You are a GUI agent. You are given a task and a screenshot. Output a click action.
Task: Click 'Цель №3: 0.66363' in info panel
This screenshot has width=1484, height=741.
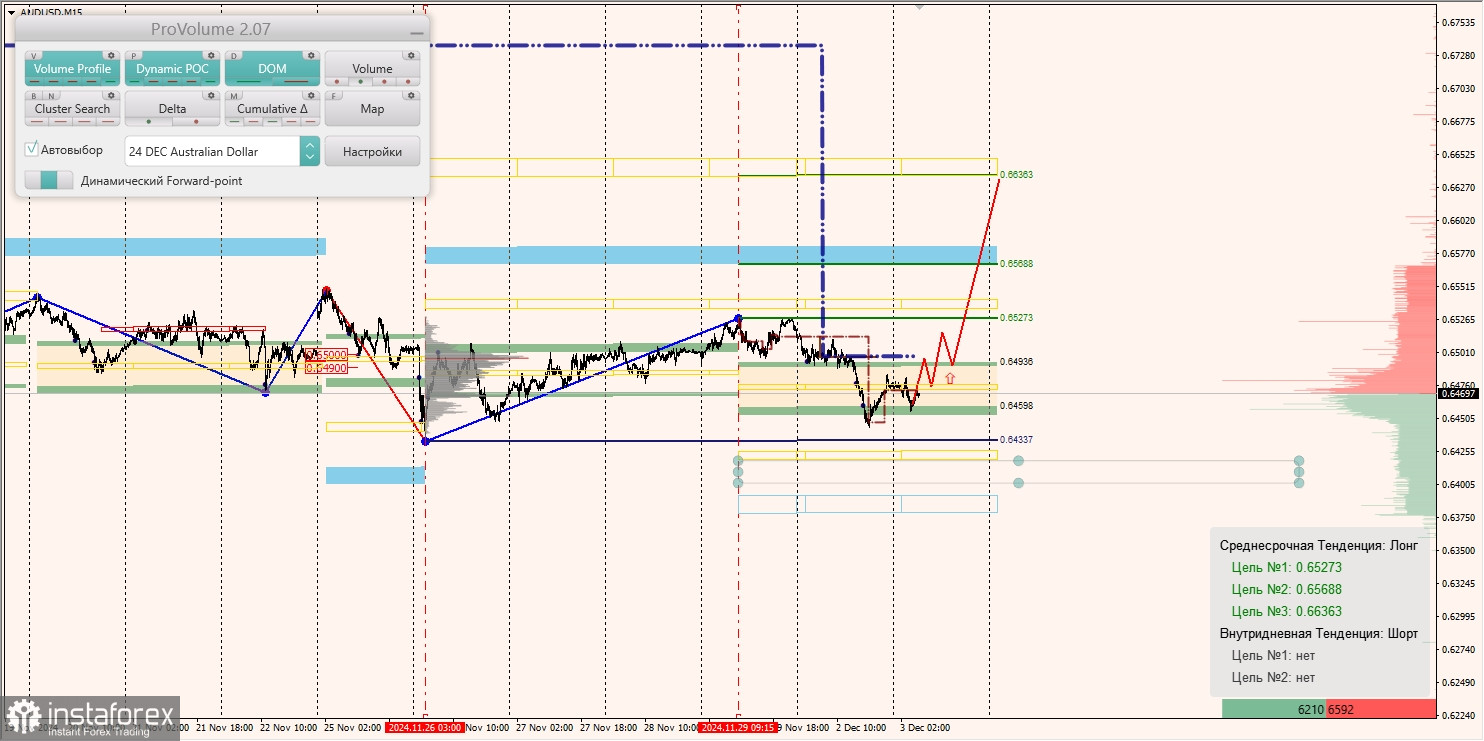(1286, 611)
